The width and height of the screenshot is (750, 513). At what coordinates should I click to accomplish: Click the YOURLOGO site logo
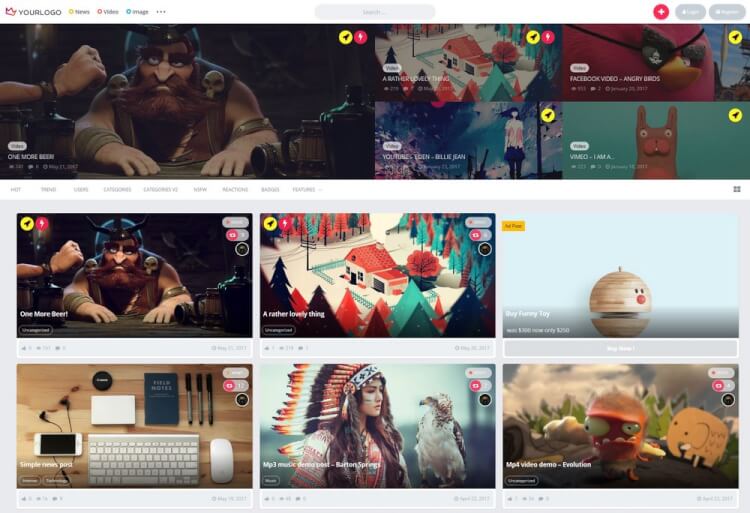[x=33, y=11]
